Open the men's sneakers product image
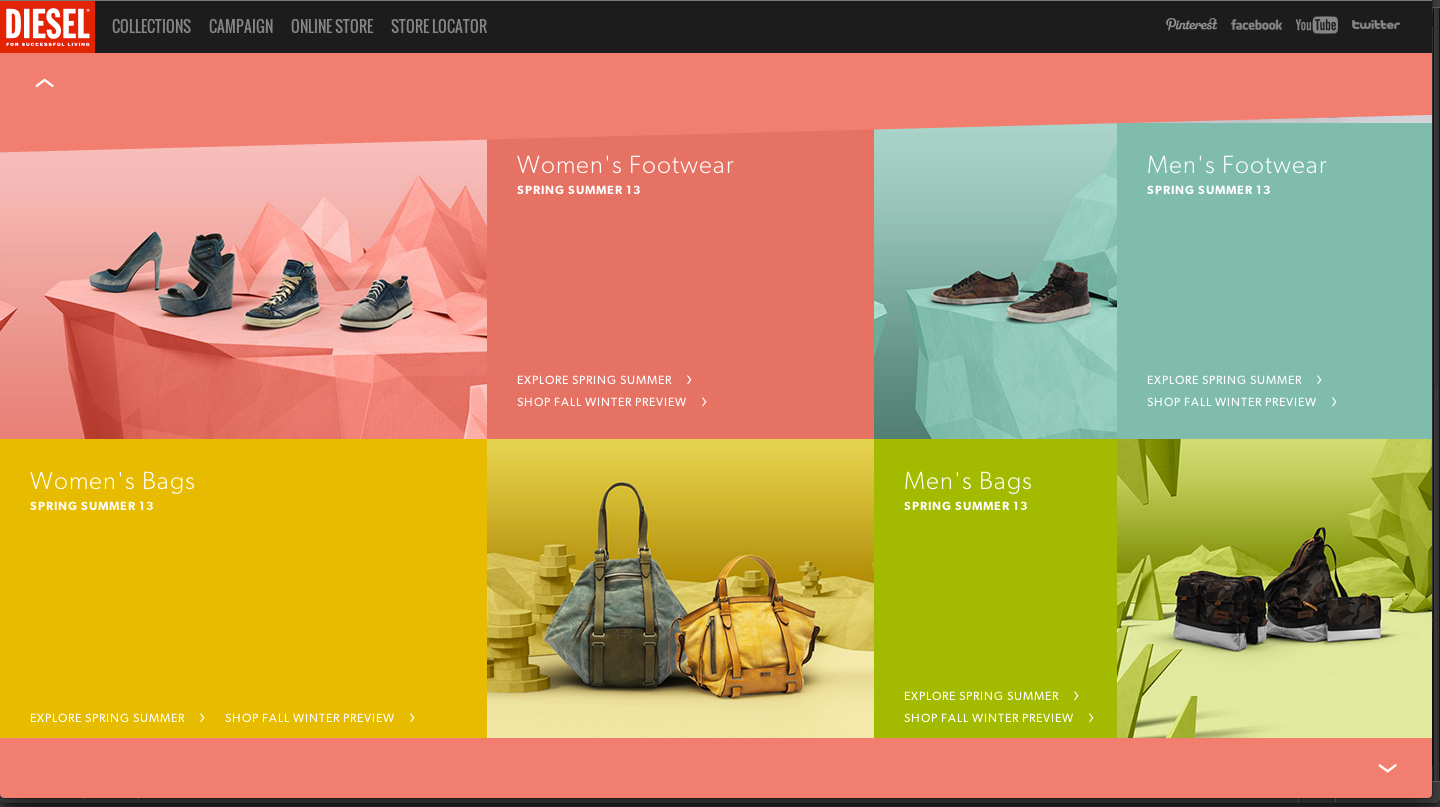 [995, 281]
